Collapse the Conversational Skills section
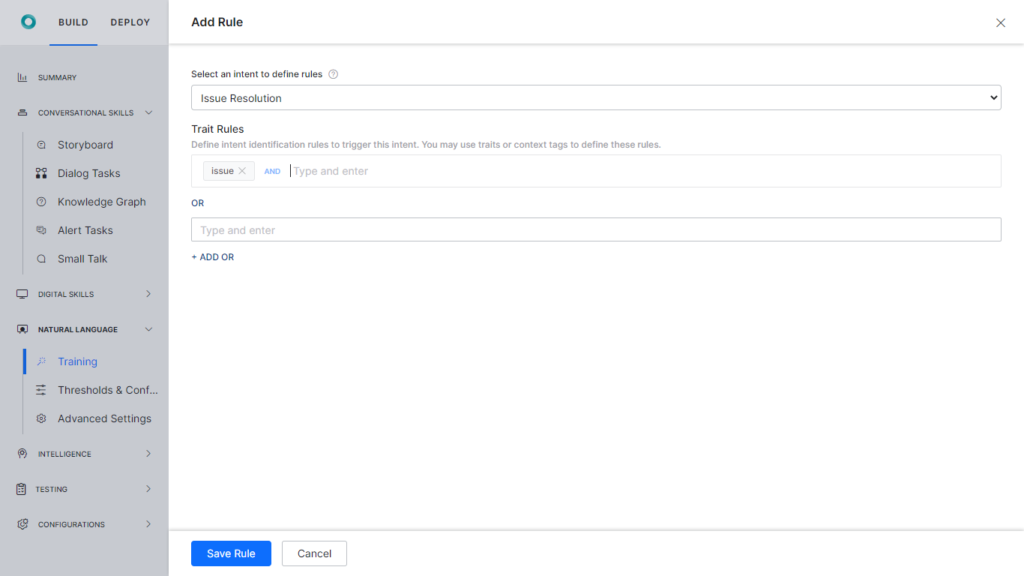The height and width of the screenshot is (576, 1024). [149, 113]
